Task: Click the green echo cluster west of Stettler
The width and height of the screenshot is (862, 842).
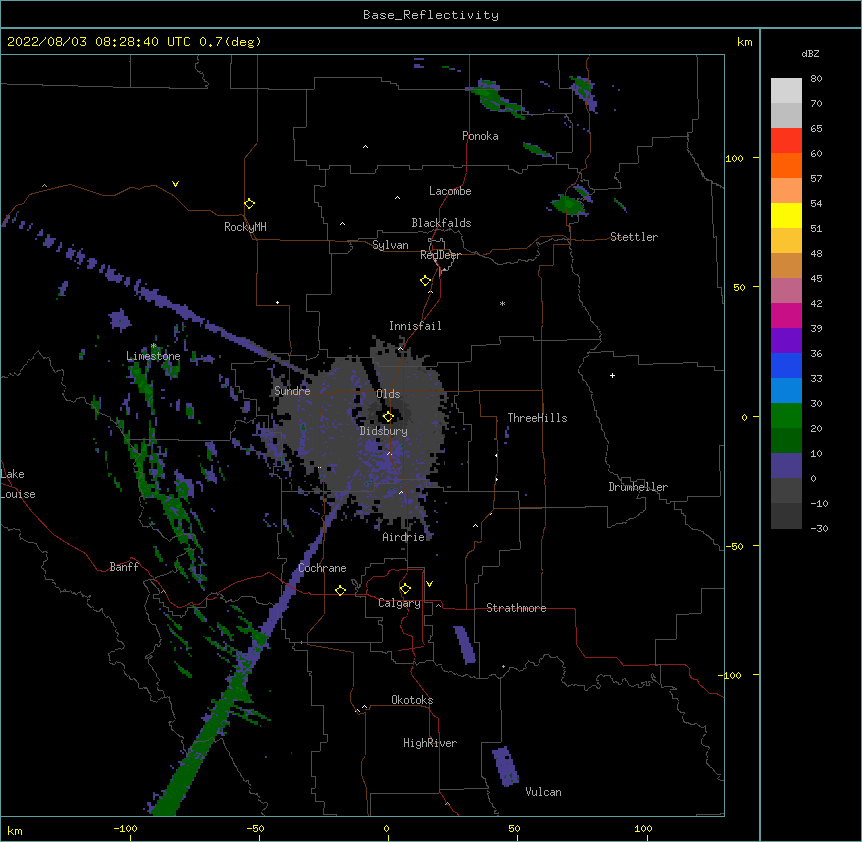Action: coord(567,205)
